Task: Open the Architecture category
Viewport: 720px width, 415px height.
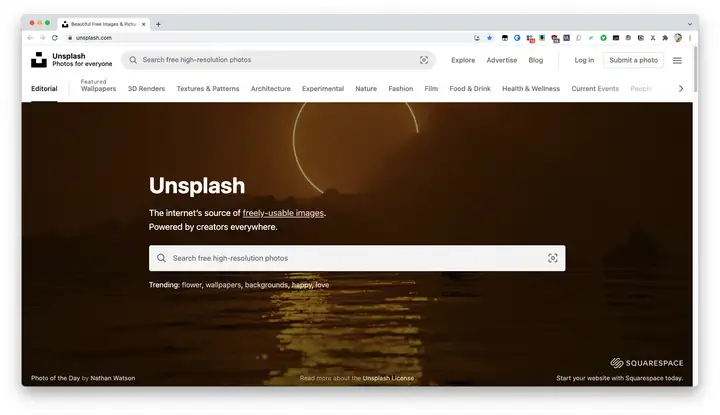Action: click(x=270, y=89)
